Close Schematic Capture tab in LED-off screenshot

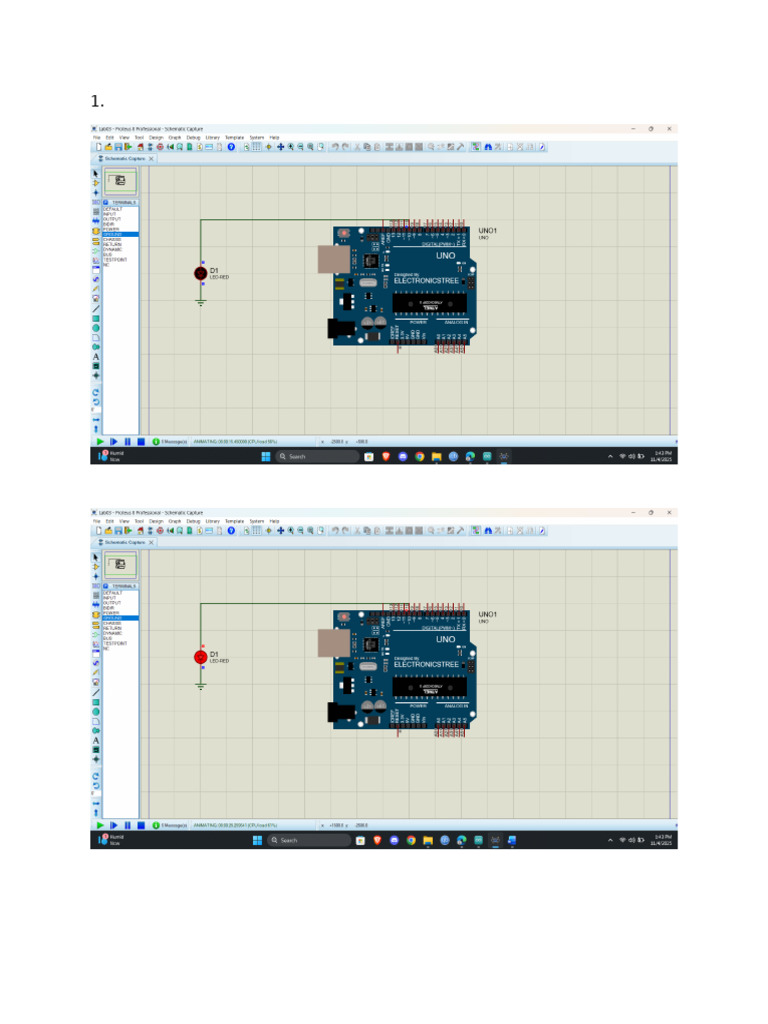pyautogui.click(x=151, y=159)
